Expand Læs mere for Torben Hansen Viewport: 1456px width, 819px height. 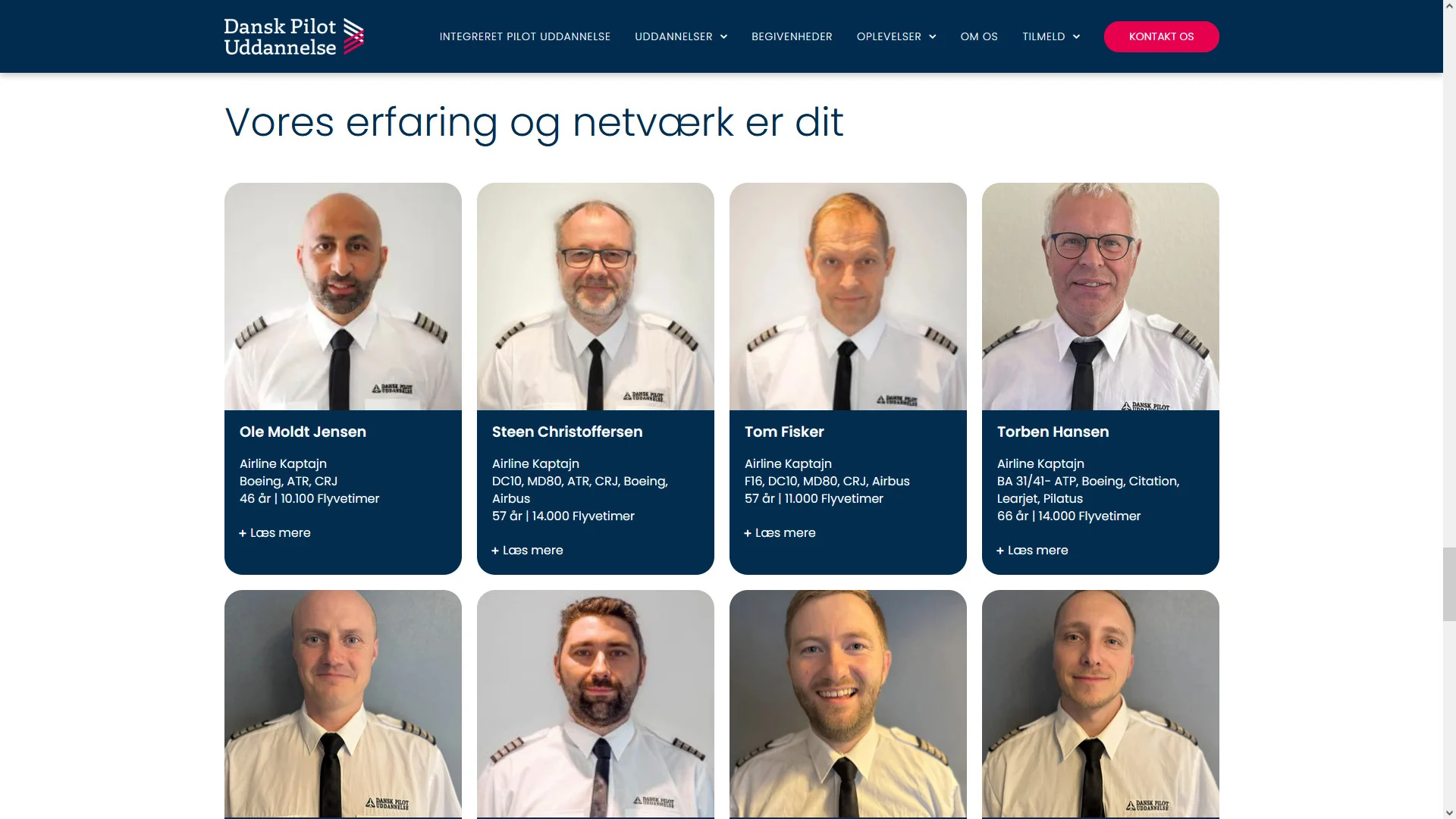1032,551
